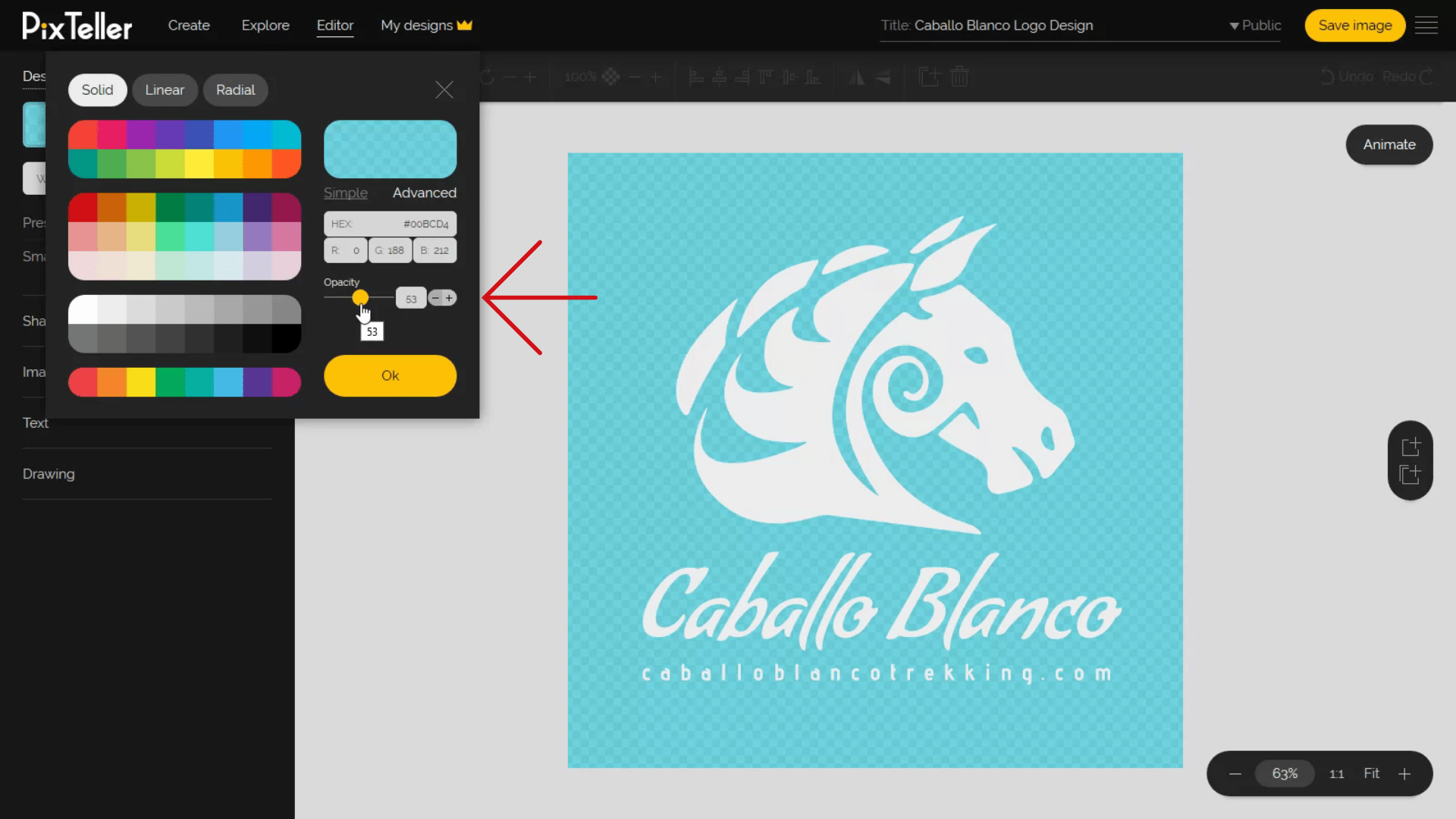Click the 100% opacity value in toolbar
Image resolution: width=1456 pixels, height=819 pixels.
pos(580,77)
